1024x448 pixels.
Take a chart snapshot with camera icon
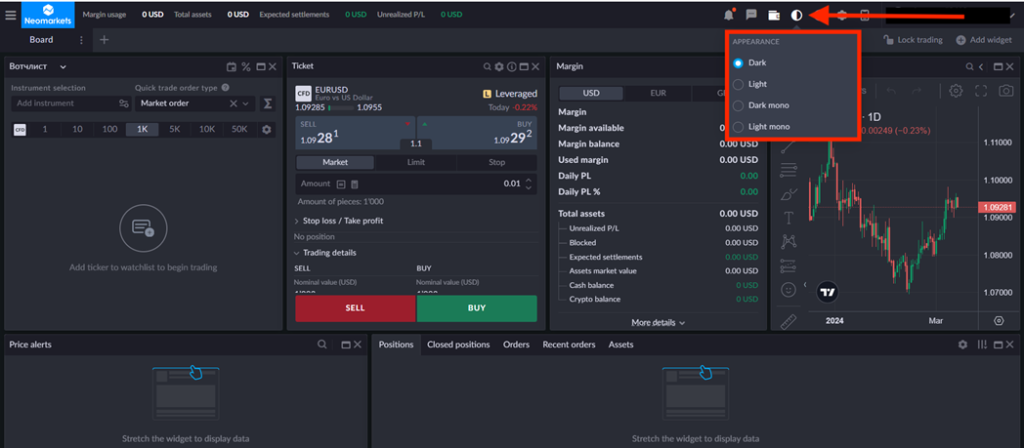pos(1006,91)
